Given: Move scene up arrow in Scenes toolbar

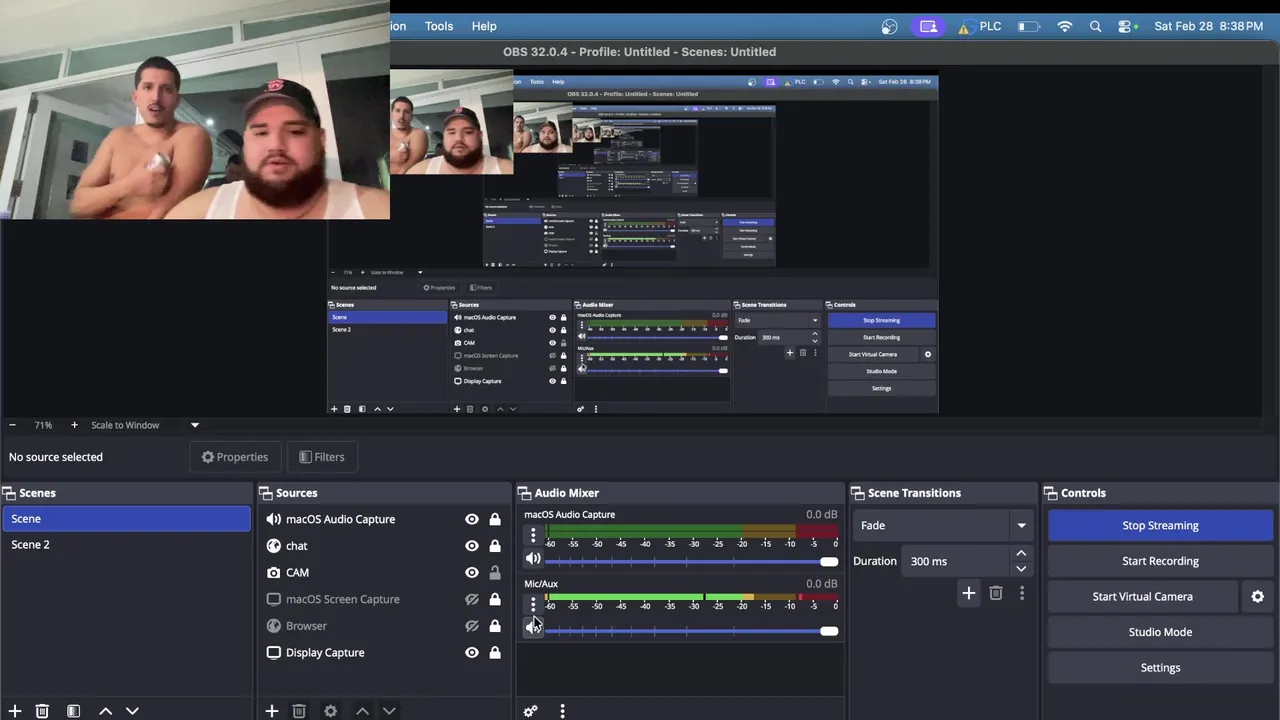Looking at the screenshot, I should (x=105, y=711).
